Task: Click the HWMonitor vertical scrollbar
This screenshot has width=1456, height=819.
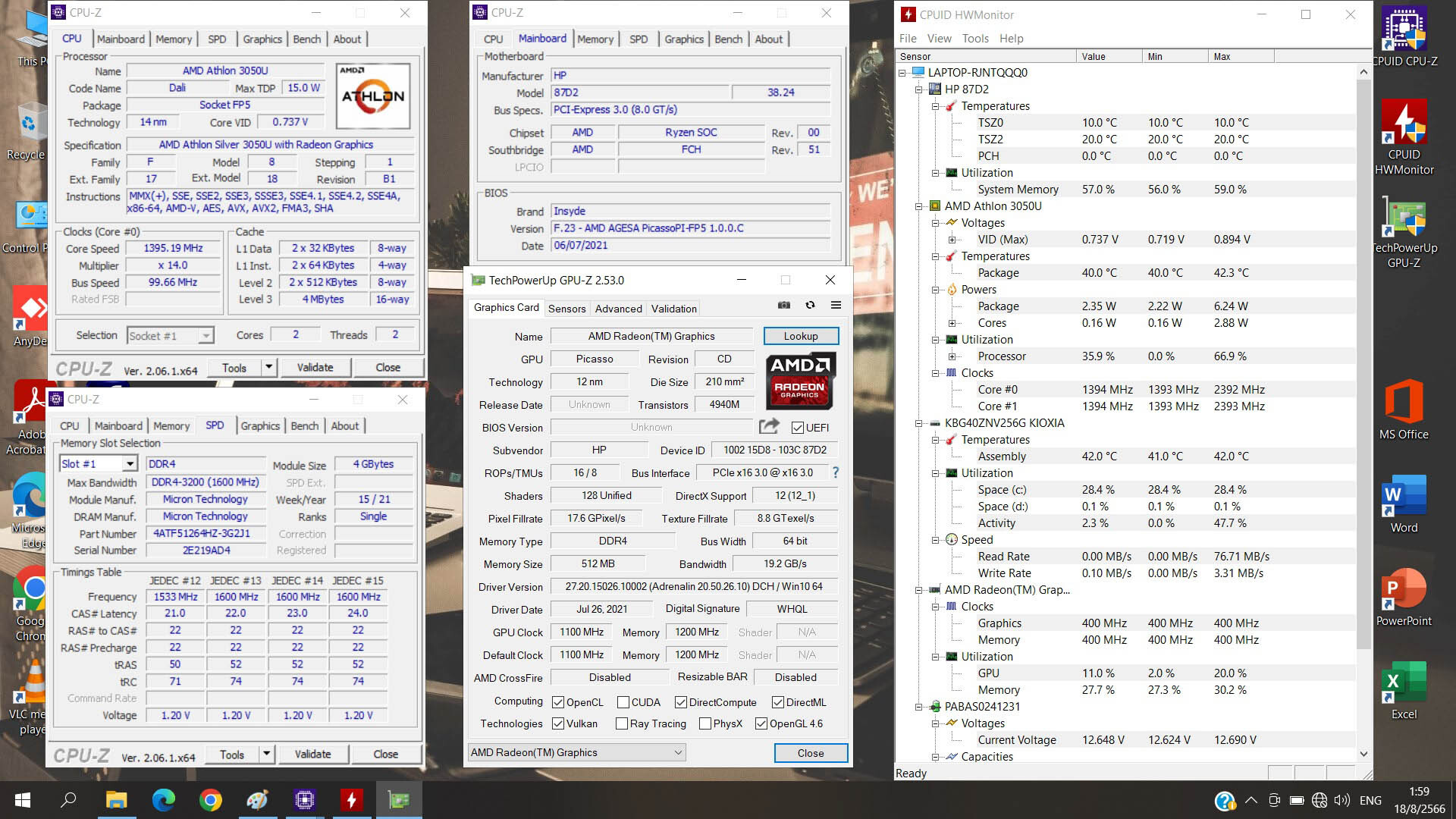Action: click(x=1363, y=364)
